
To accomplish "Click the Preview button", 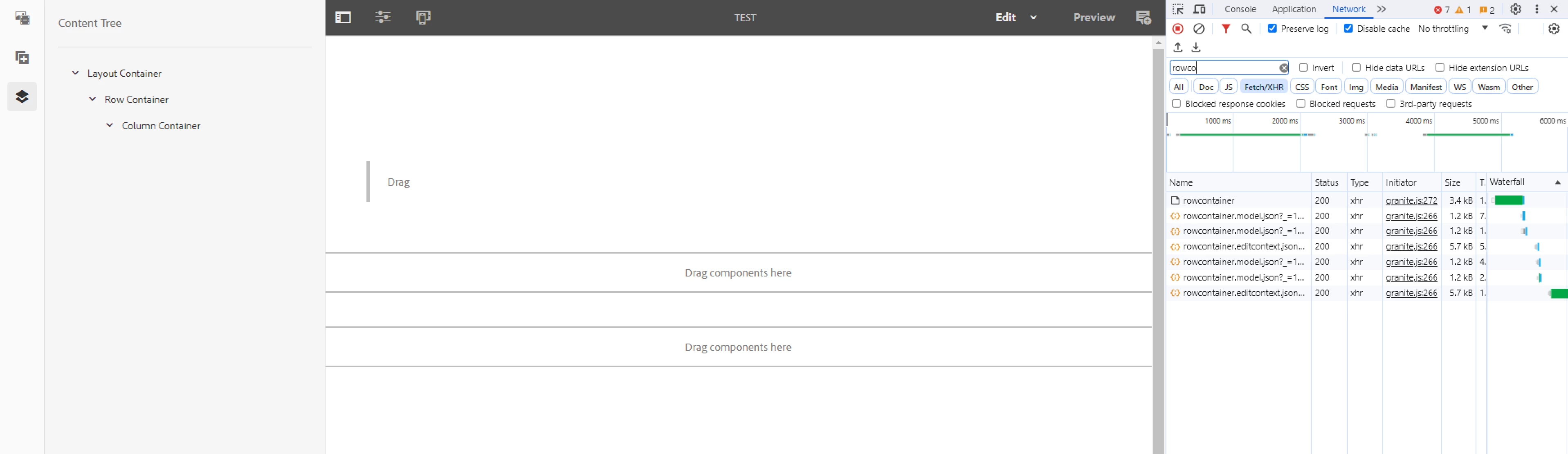I will [1093, 17].
